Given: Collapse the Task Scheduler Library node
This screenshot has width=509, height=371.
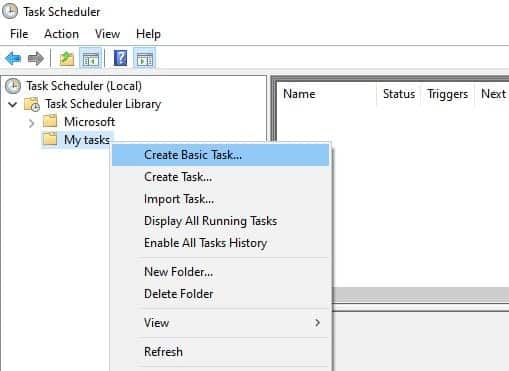Looking at the screenshot, I should point(13,105).
